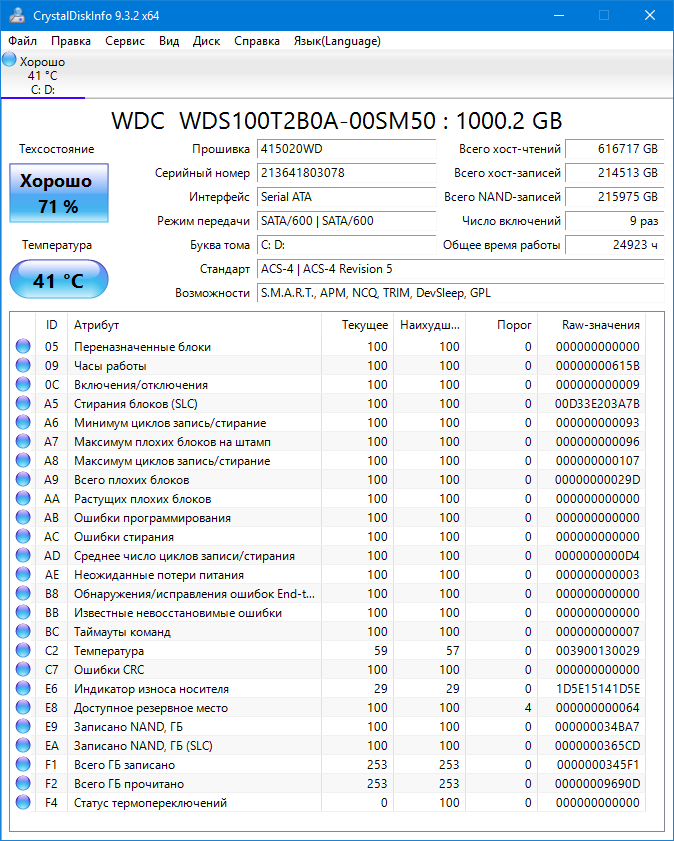Click status icon for A8 Максимум циклов row
This screenshot has width=674, height=841.
pos(23,460)
